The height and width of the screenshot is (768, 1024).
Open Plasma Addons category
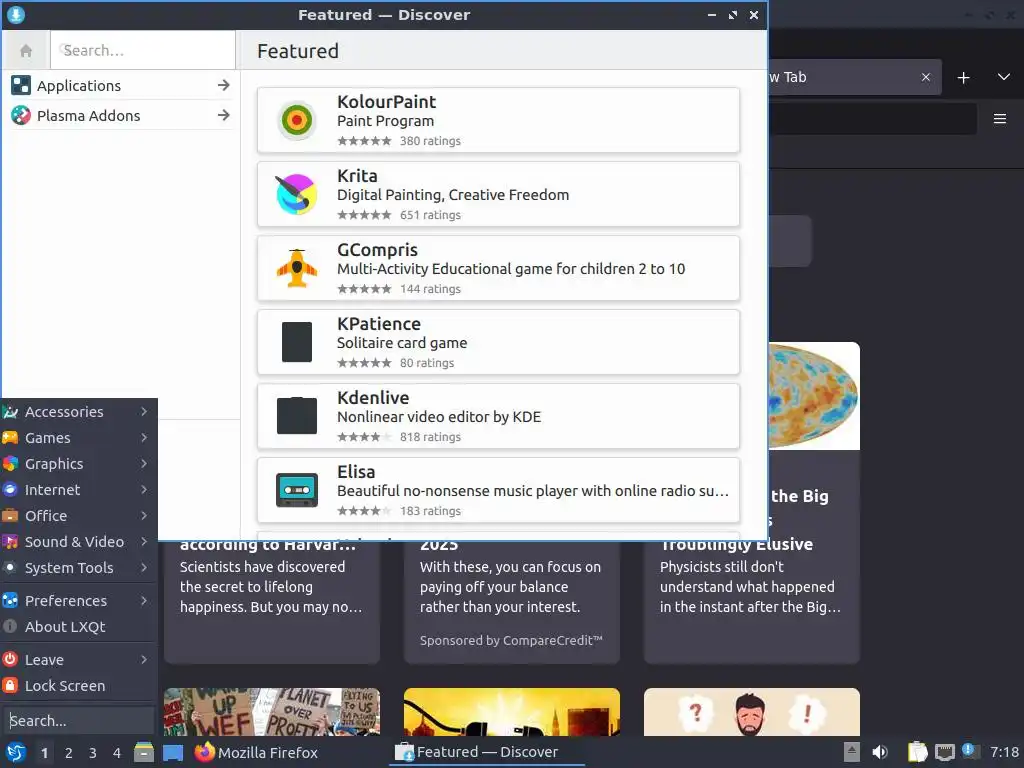(121, 116)
